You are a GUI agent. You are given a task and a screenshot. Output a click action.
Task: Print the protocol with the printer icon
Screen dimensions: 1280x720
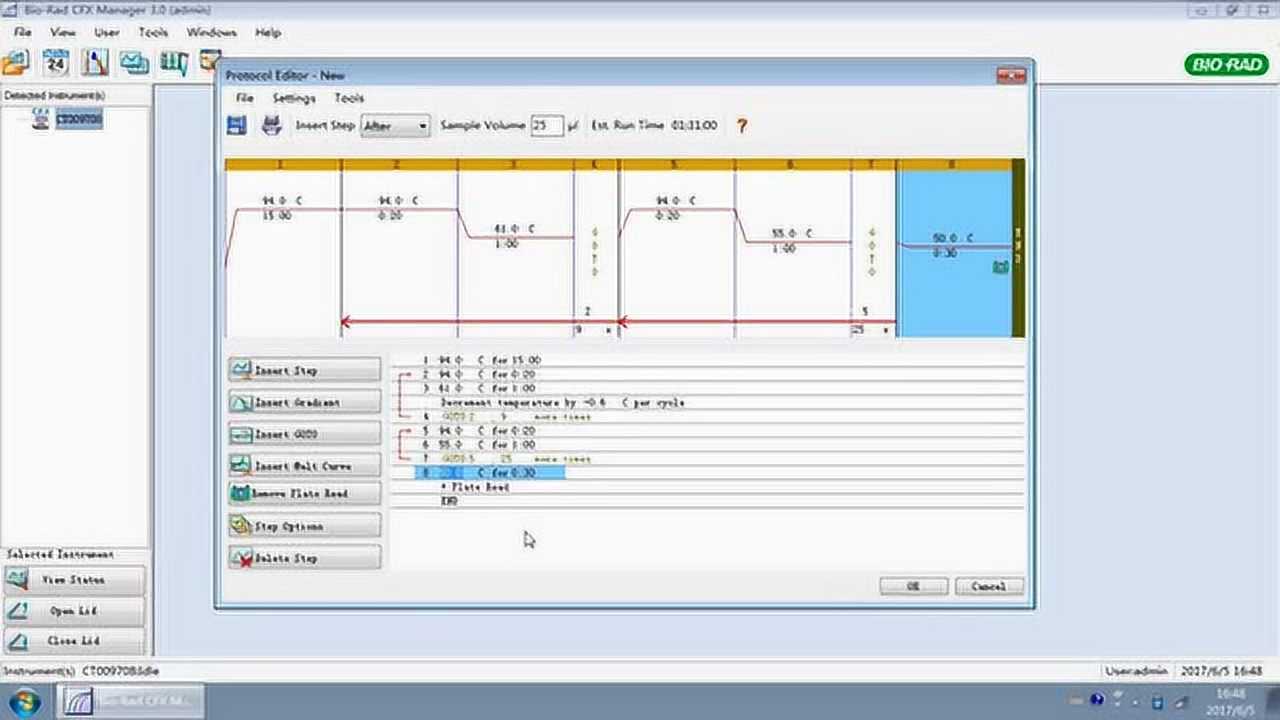click(271, 125)
